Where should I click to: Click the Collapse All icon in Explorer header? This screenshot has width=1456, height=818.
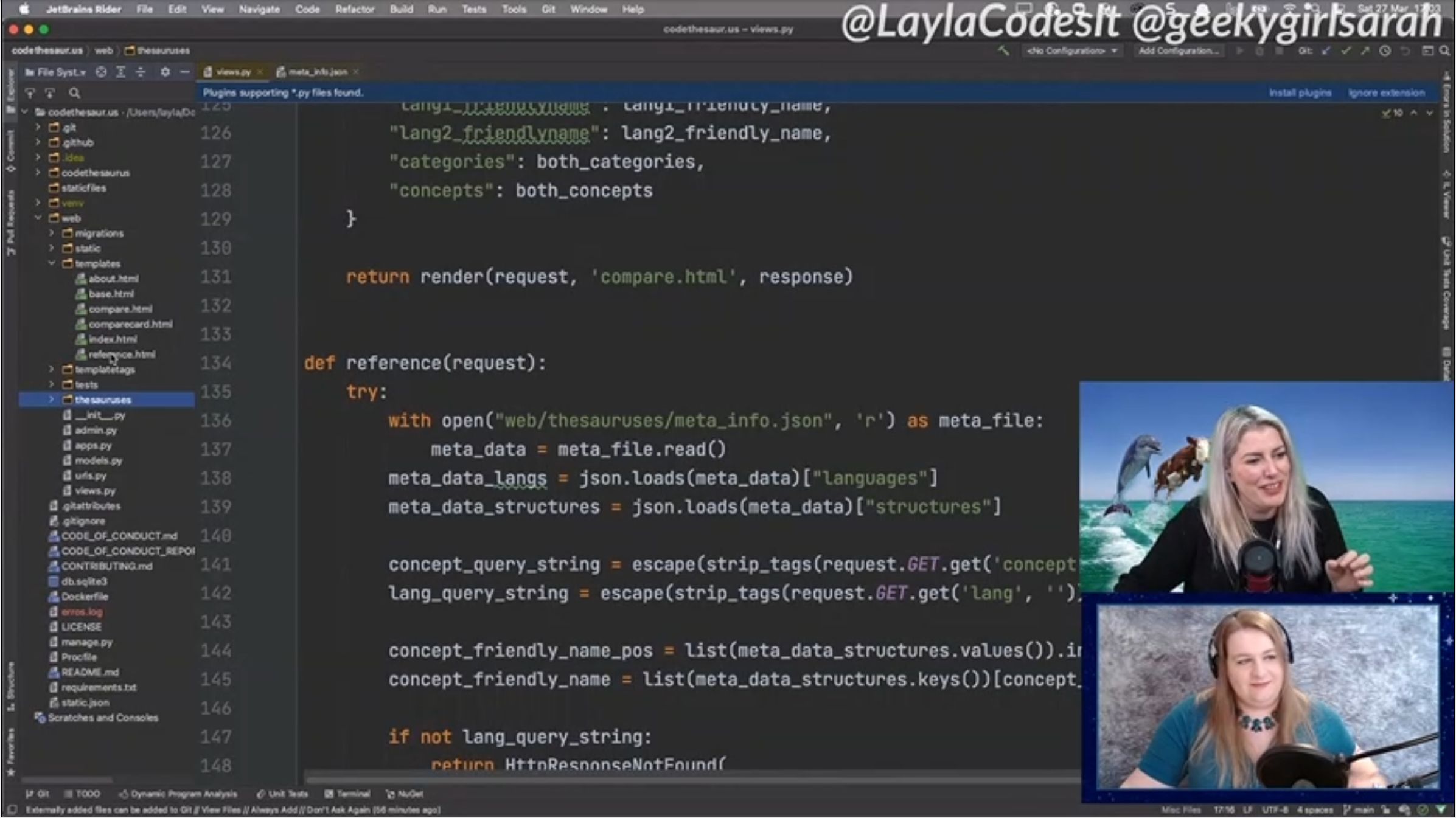click(141, 72)
